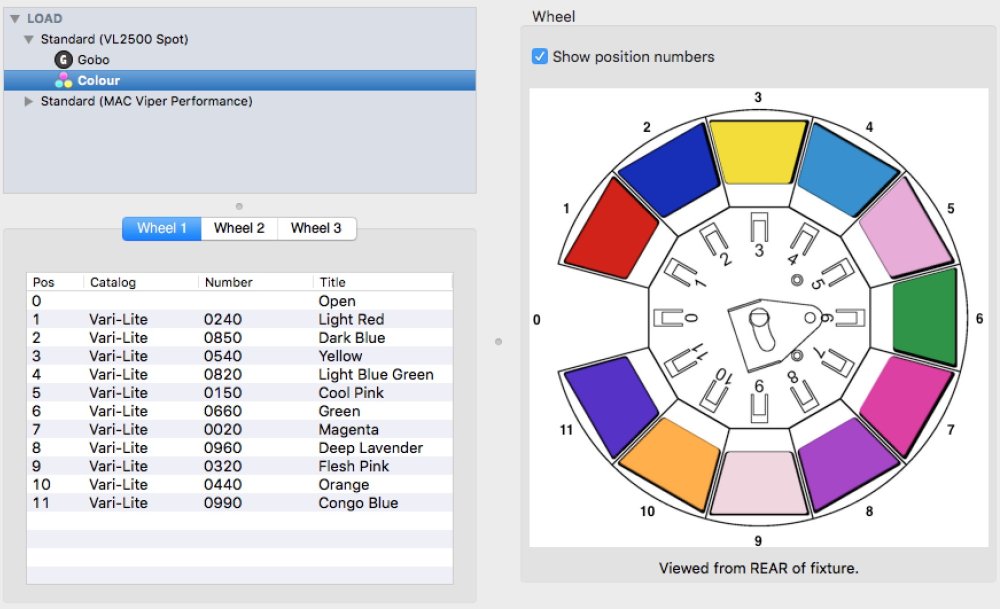This screenshot has width=1000, height=609.
Task: Click the Gobo icon for VL2500 Spot
Action: tap(64, 61)
